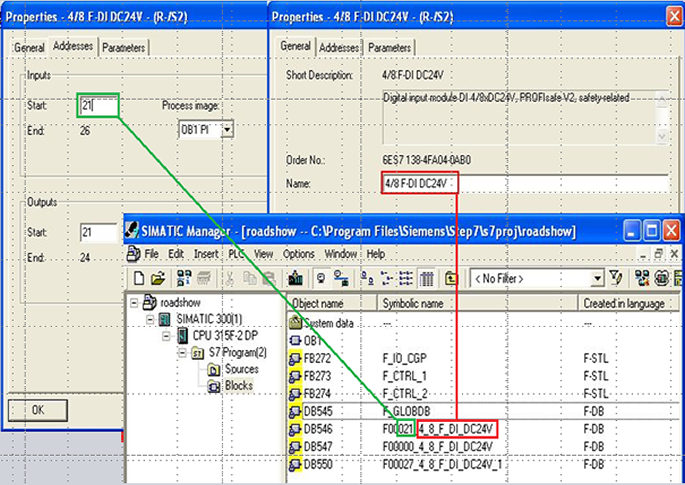
Task: Click the Download to PLC icon
Action: point(295,278)
